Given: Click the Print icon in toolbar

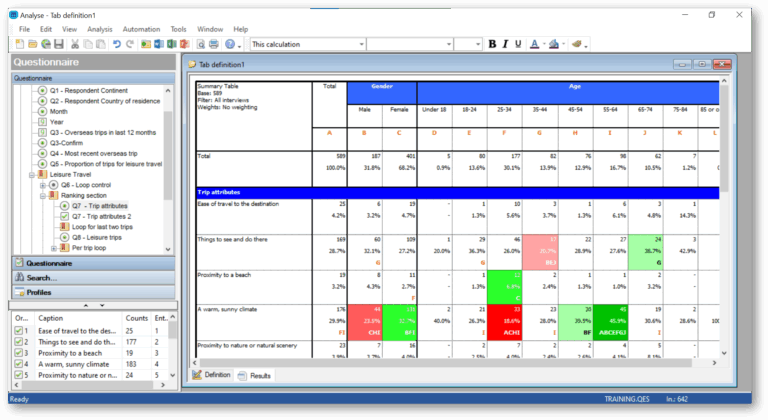Looking at the screenshot, I should [214, 44].
